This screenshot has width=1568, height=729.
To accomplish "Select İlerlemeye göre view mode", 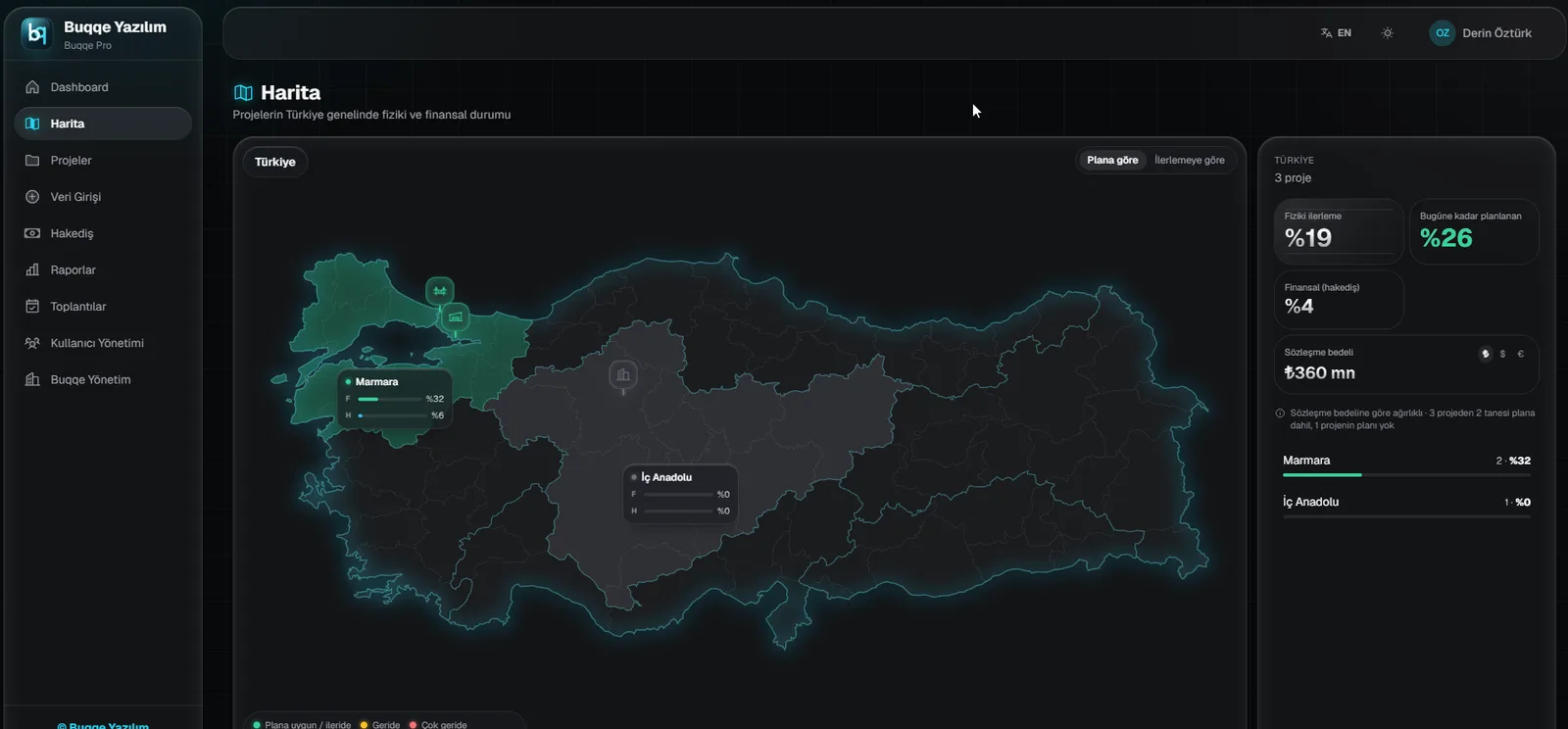I will [x=1190, y=161].
